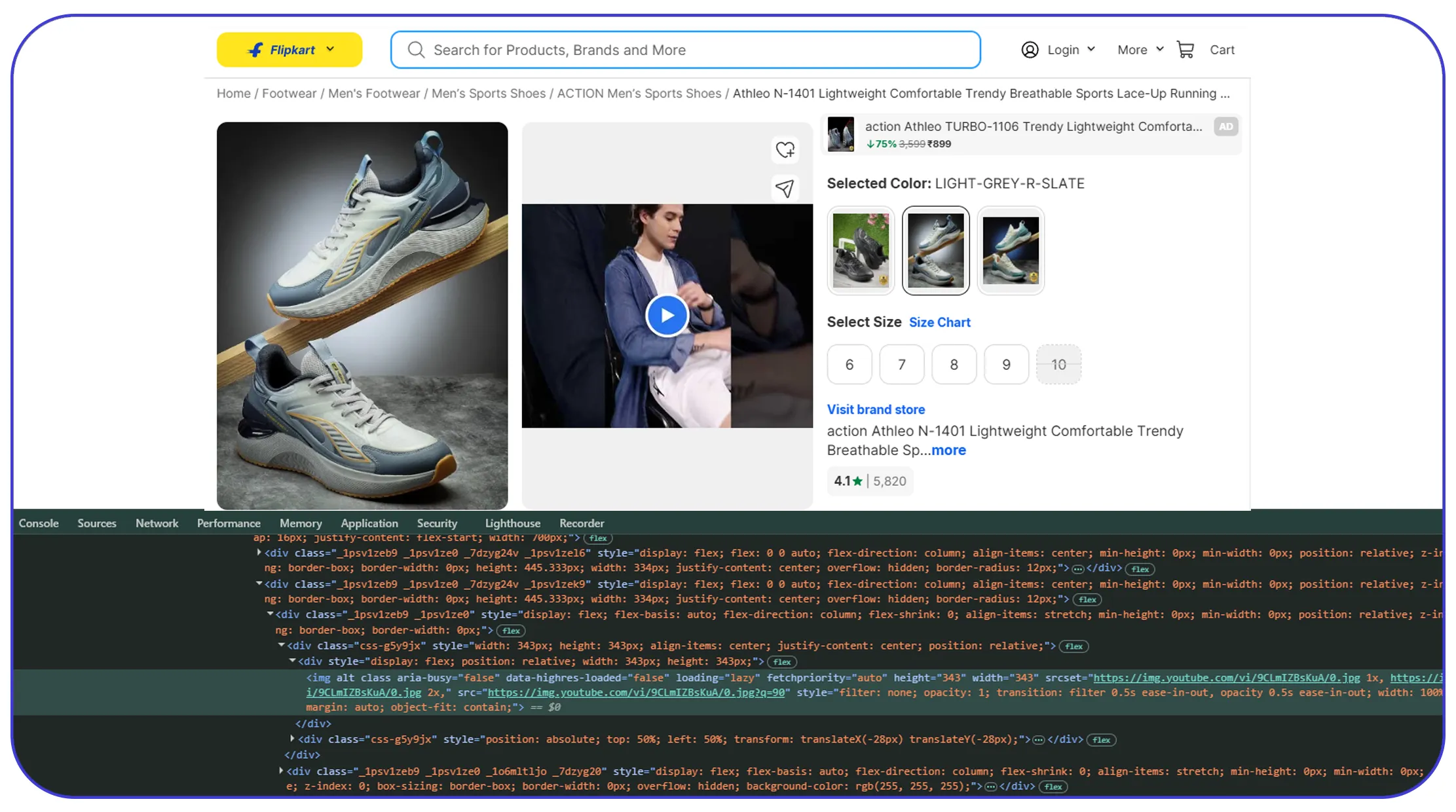Switch to DevTools Performance tab
The width and height of the screenshot is (1456, 812).
tap(229, 523)
